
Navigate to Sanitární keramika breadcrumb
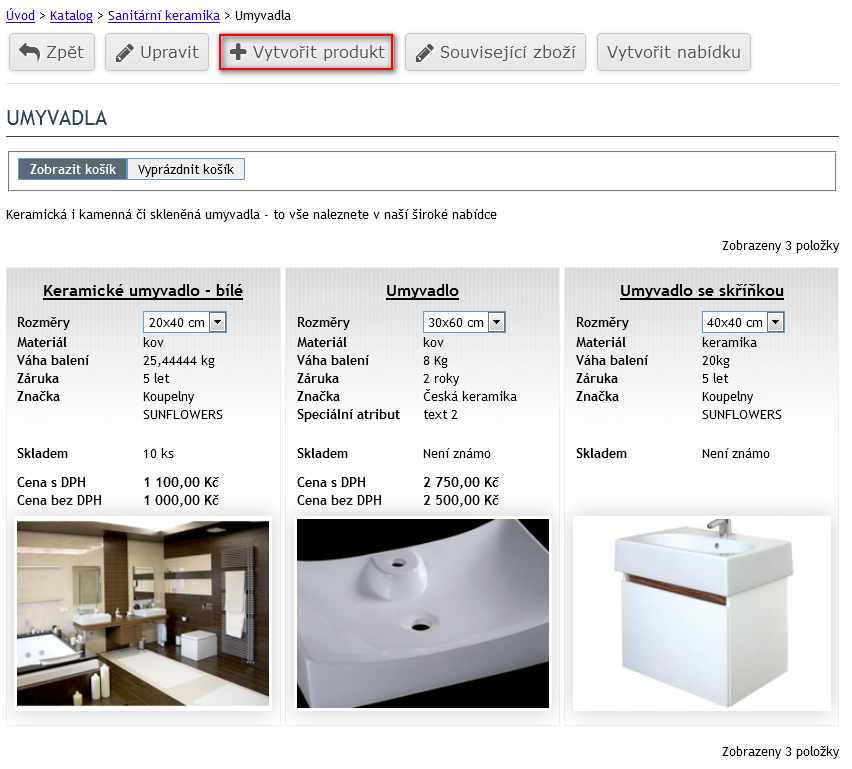click(164, 16)
